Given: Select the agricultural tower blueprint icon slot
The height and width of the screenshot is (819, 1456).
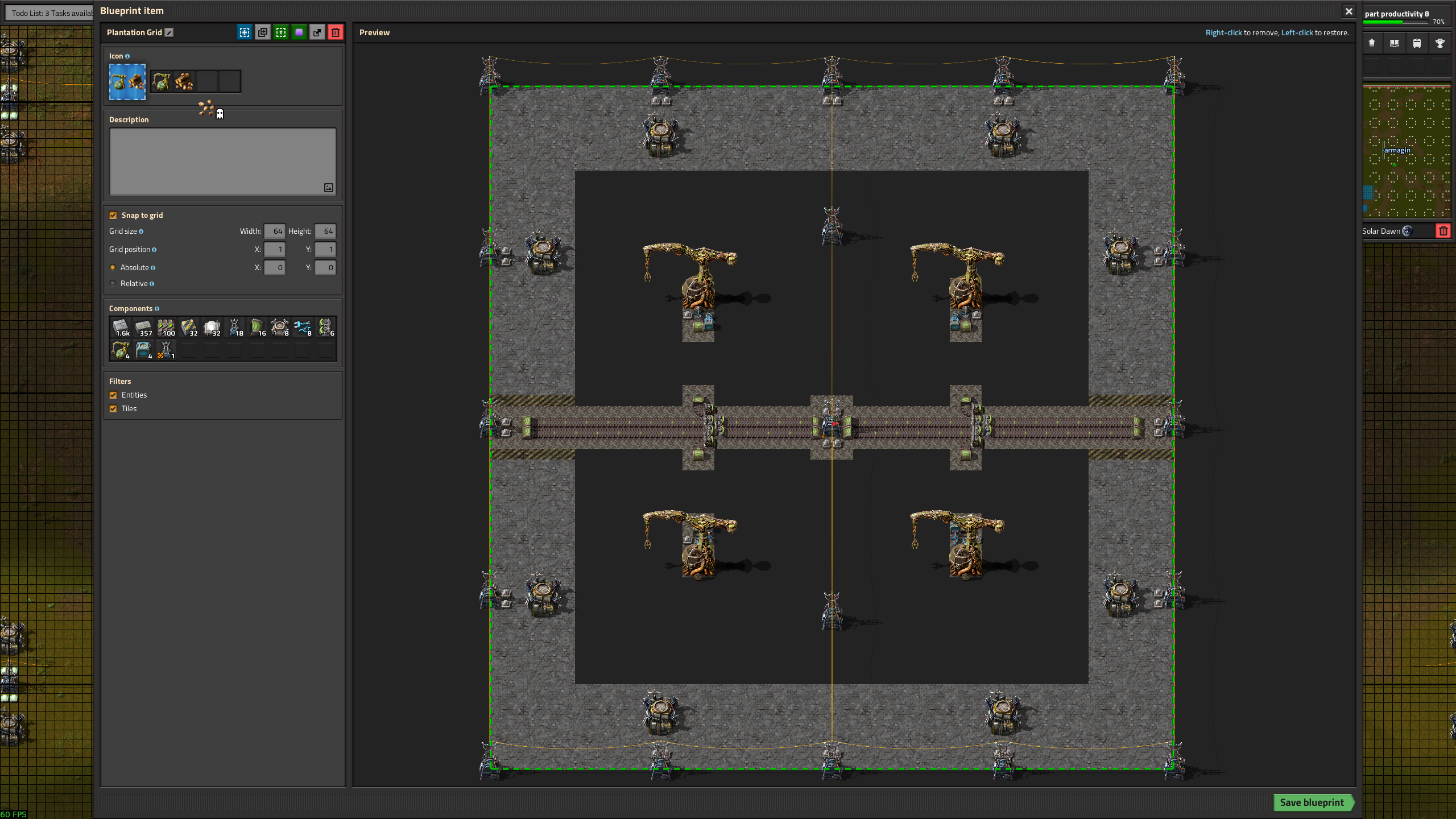Looking at the screenshot, I should pos(162,82).
